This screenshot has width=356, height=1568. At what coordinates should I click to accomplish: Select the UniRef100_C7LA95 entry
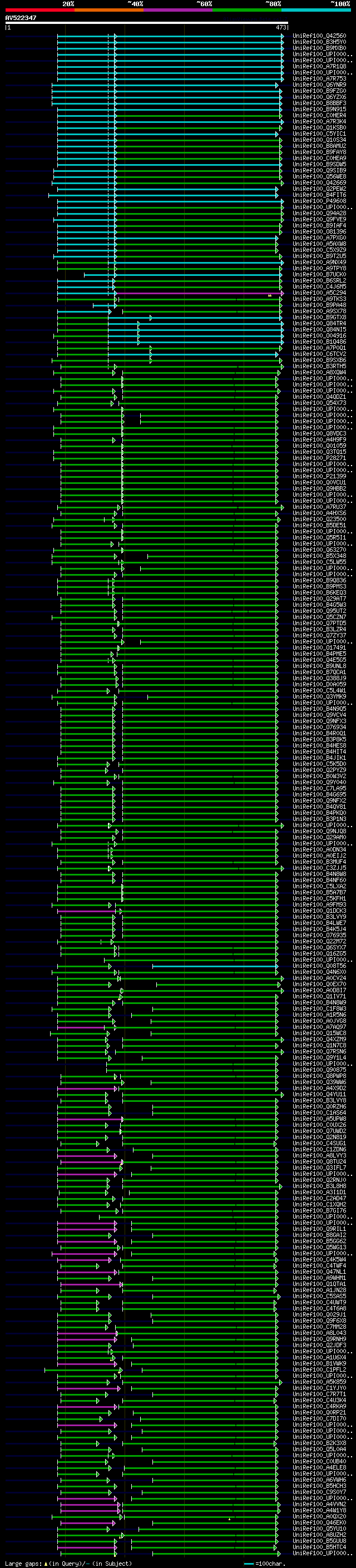point(319,788)
